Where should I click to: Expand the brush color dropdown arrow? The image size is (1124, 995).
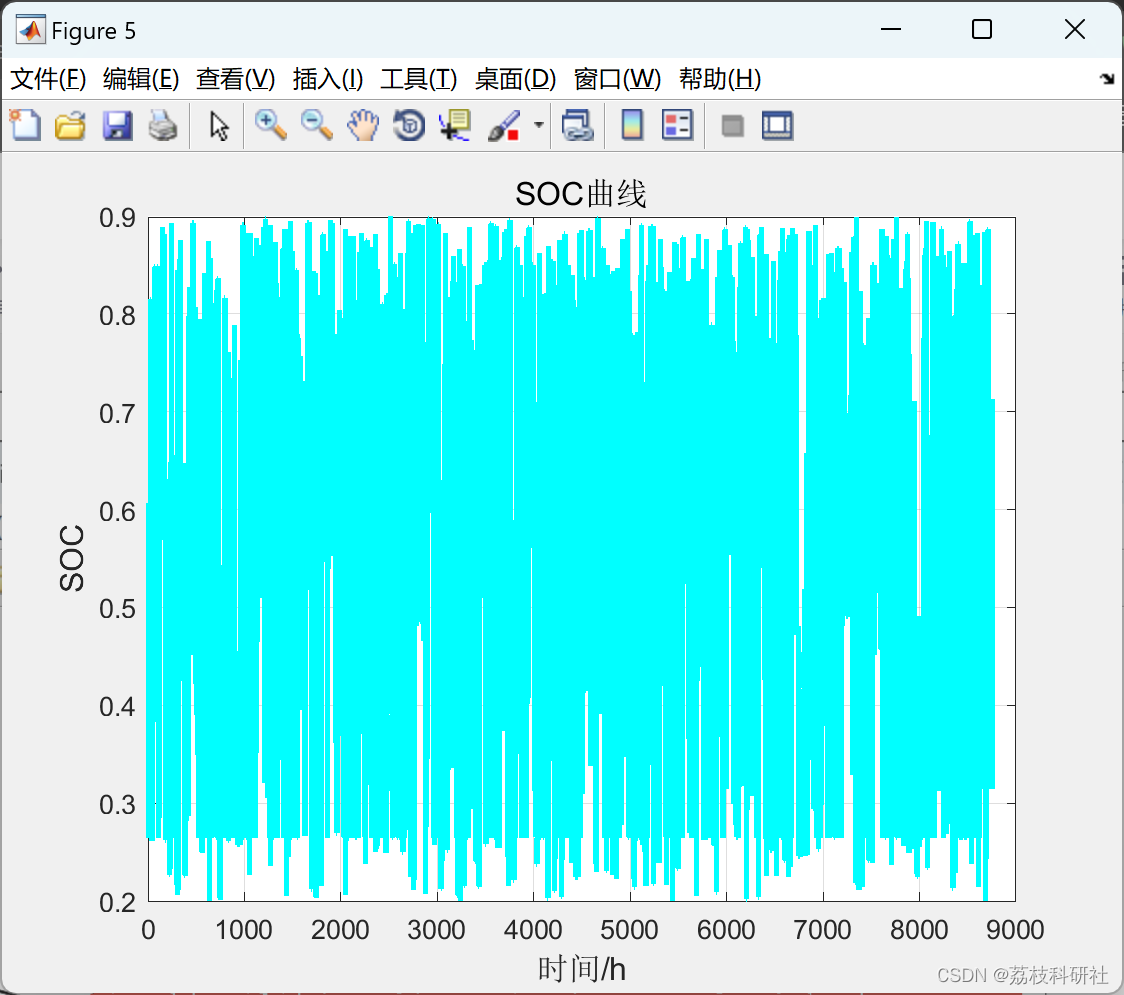[539, 125]
